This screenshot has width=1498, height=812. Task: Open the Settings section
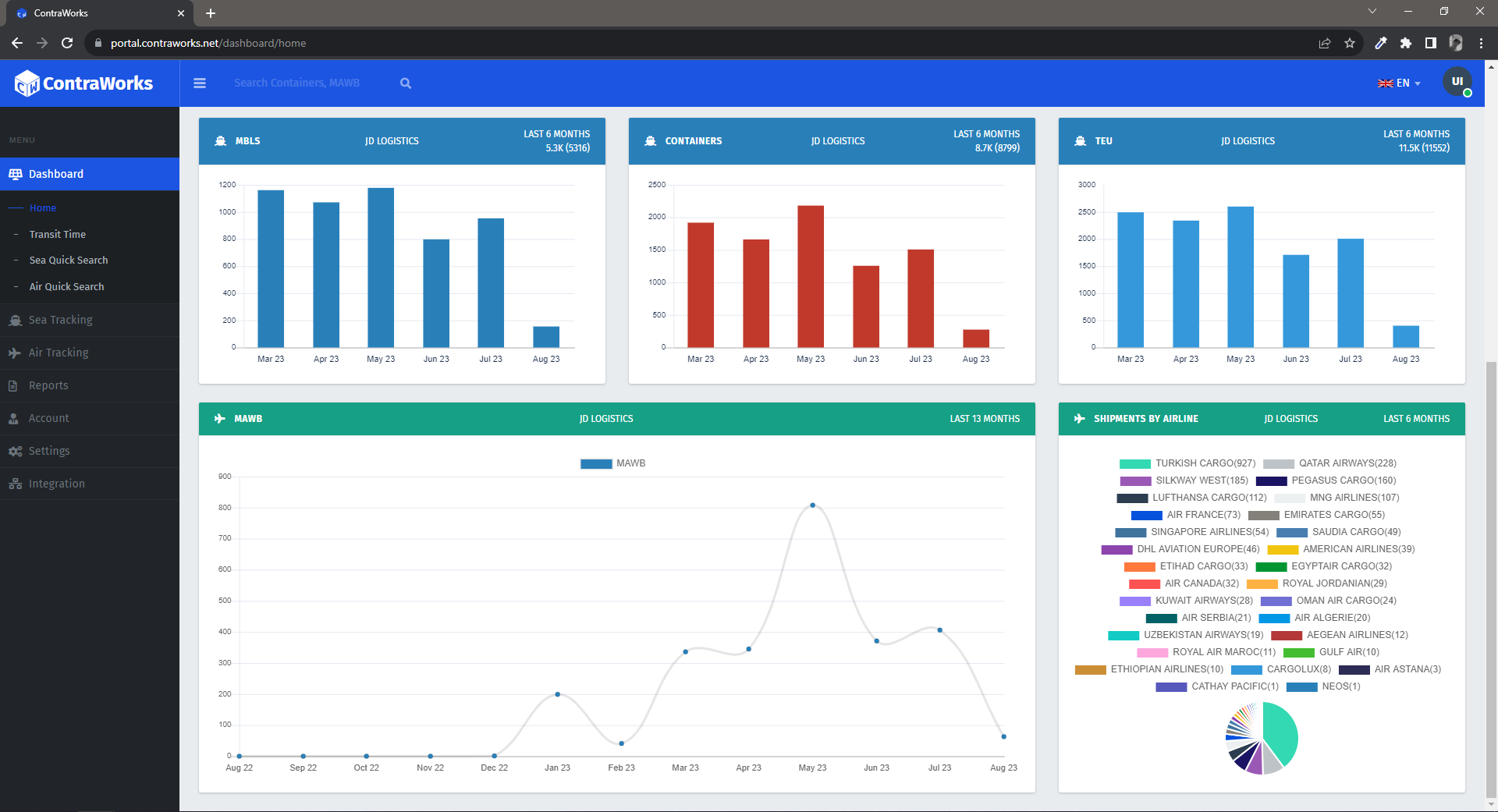point(90,451)
